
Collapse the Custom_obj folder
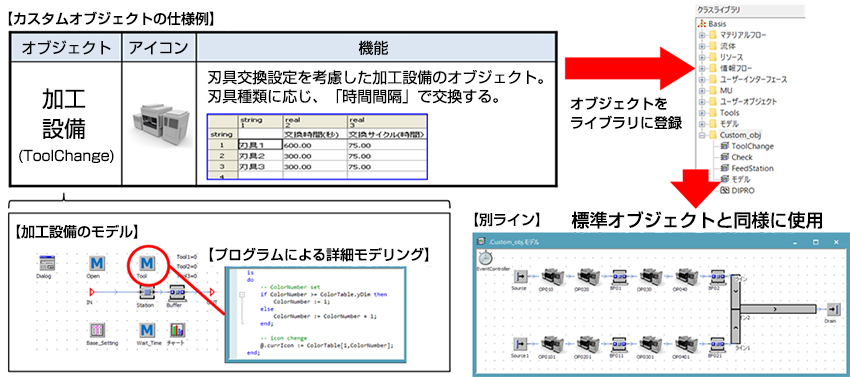pos(702,135)
